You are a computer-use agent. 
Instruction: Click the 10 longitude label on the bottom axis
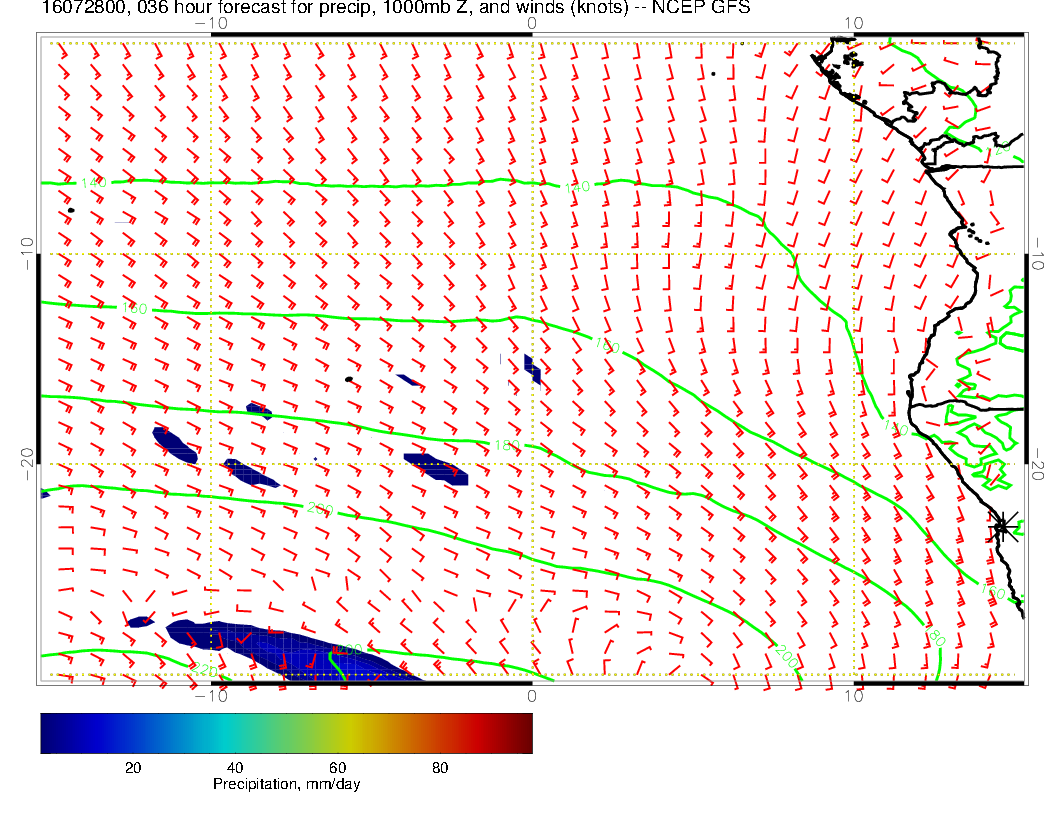(x=854, y=696)
